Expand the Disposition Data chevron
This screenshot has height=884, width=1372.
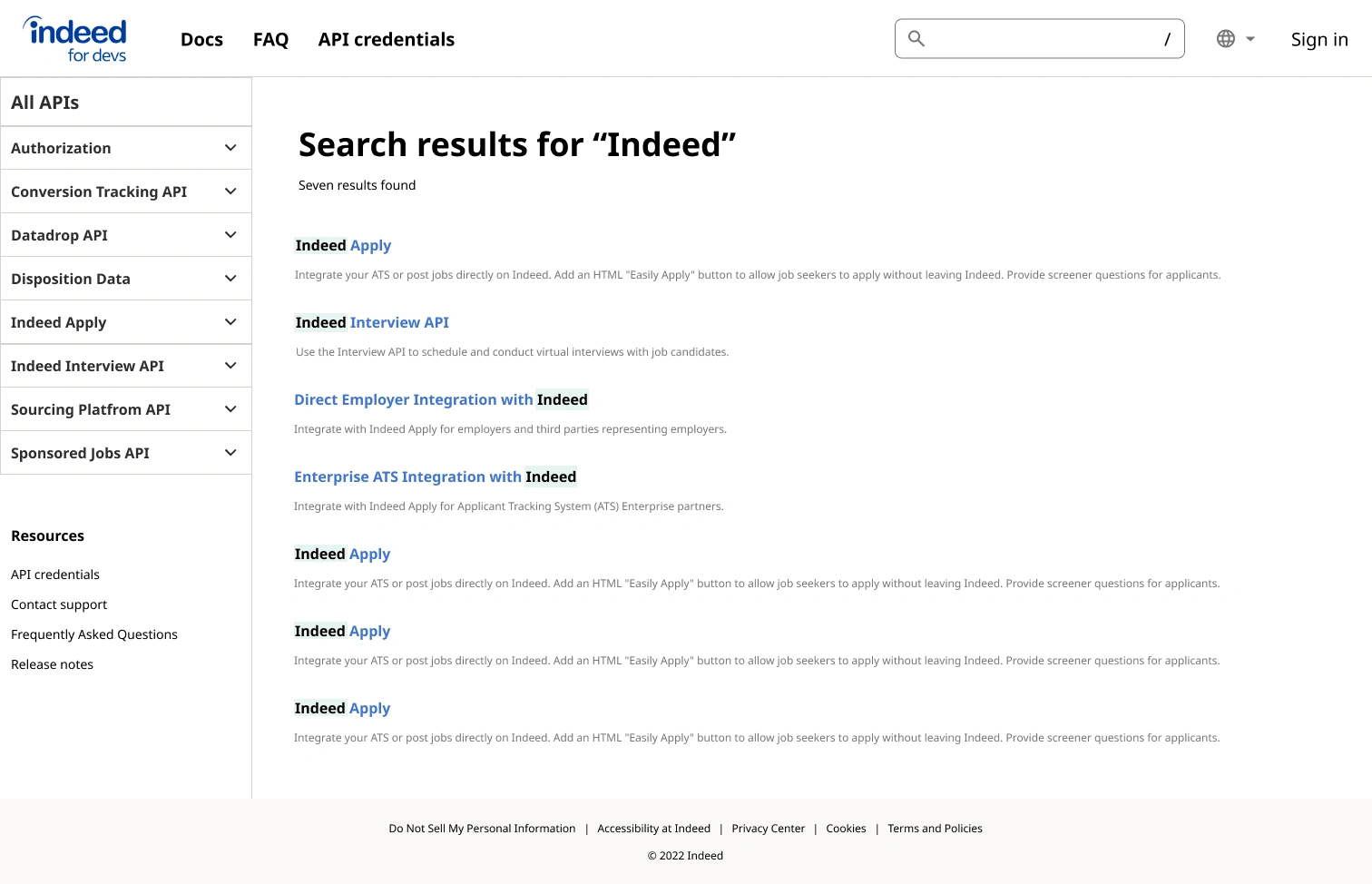[x=230, y=279]
